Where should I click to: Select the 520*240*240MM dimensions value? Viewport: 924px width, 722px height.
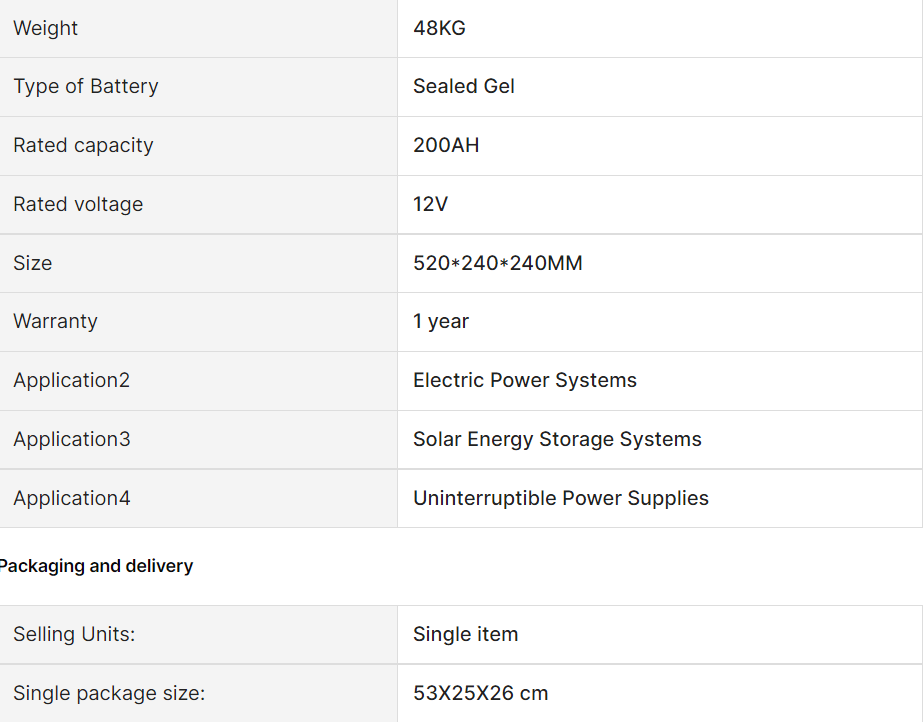pos(497,263)
